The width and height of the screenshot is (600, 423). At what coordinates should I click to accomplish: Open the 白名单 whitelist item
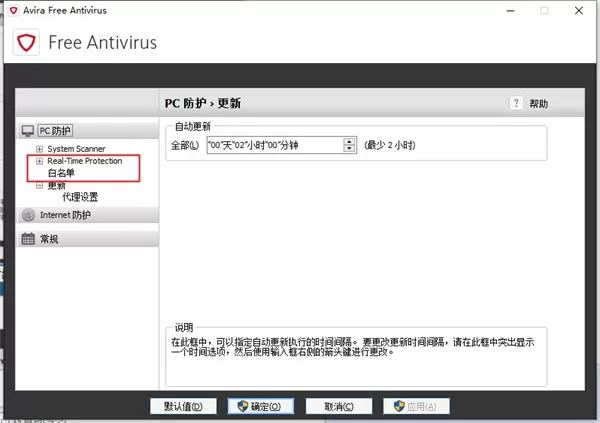tap(61, 173)
